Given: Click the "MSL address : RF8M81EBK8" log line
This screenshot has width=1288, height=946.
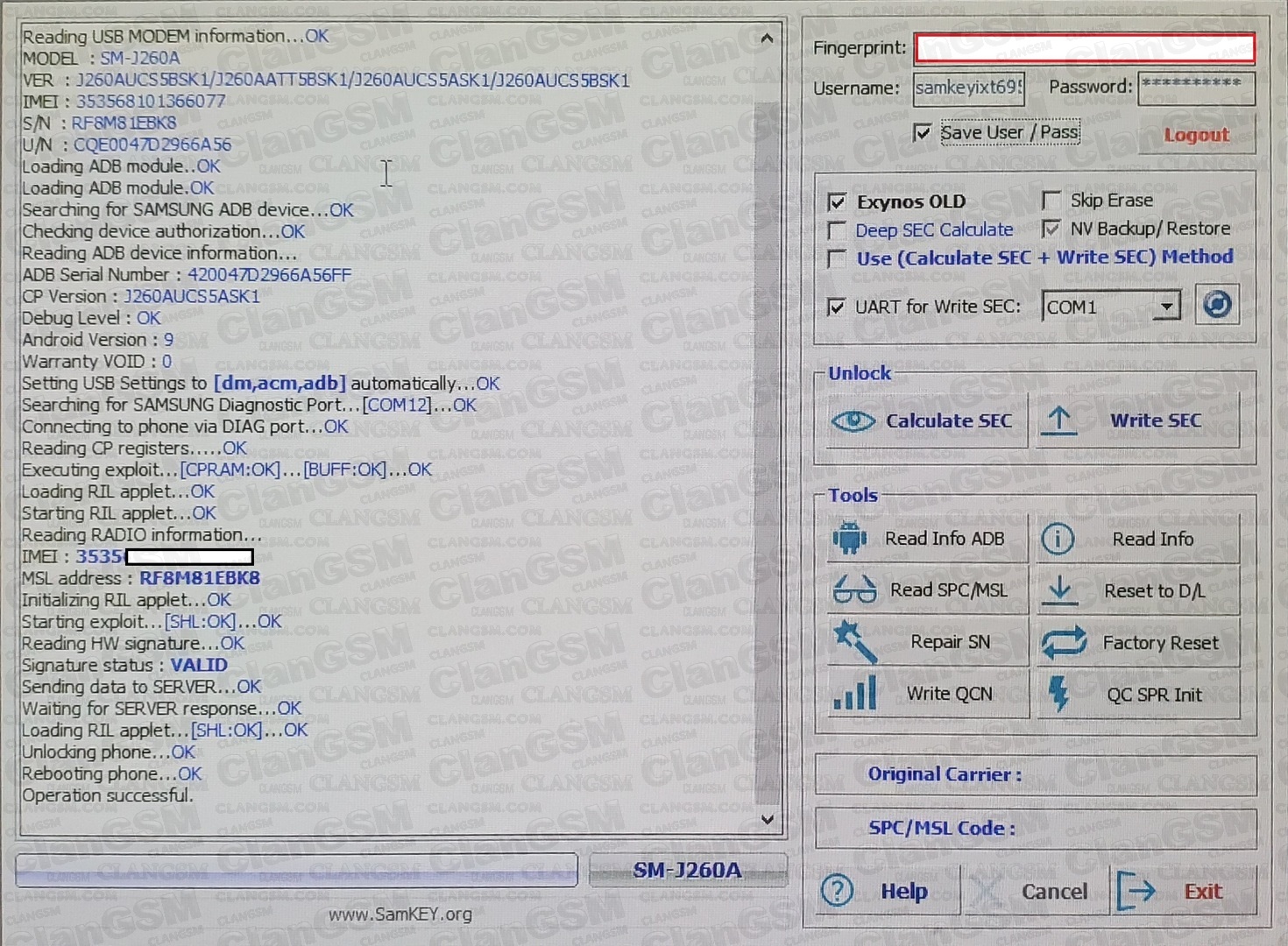Looking at the screenshot, I should click(x=141, y=578).
